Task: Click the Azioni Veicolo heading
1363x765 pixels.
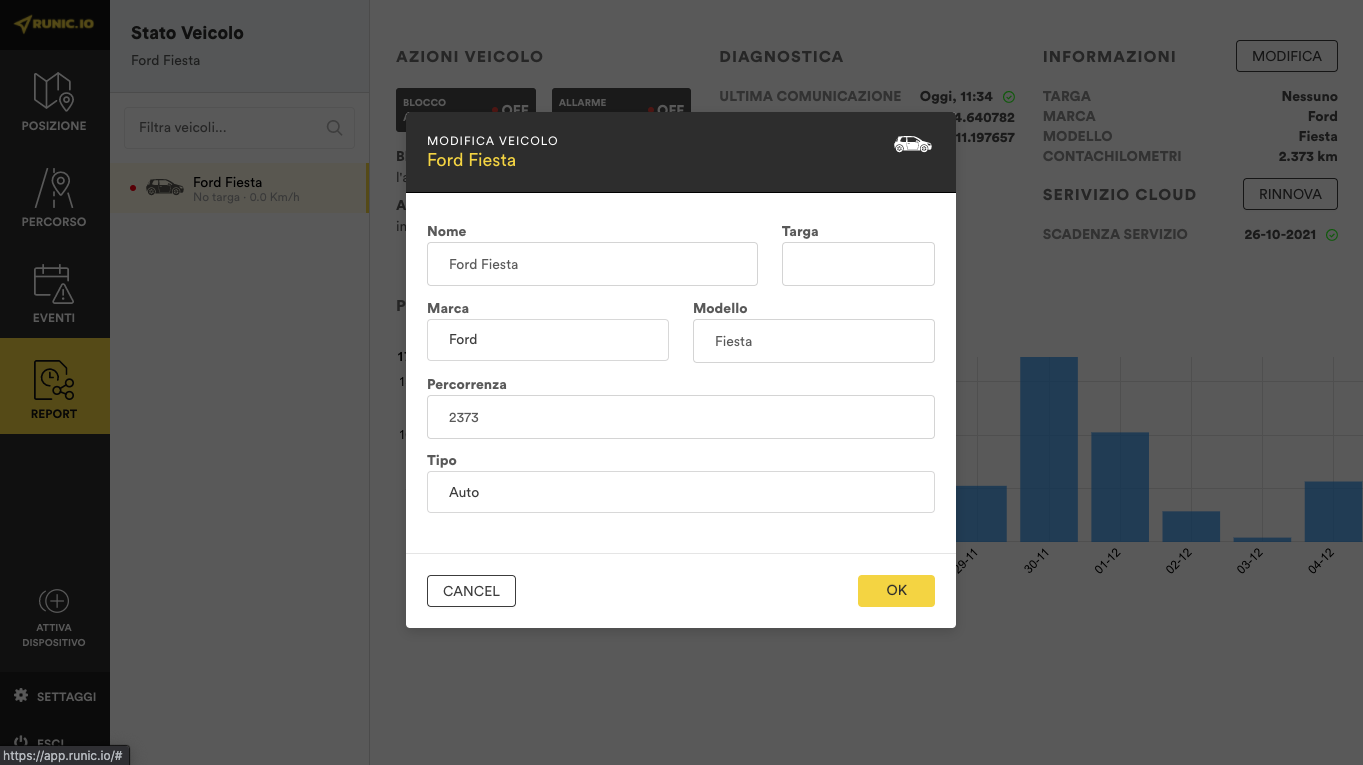Action: pyautogui.click(x=469, y=57)
